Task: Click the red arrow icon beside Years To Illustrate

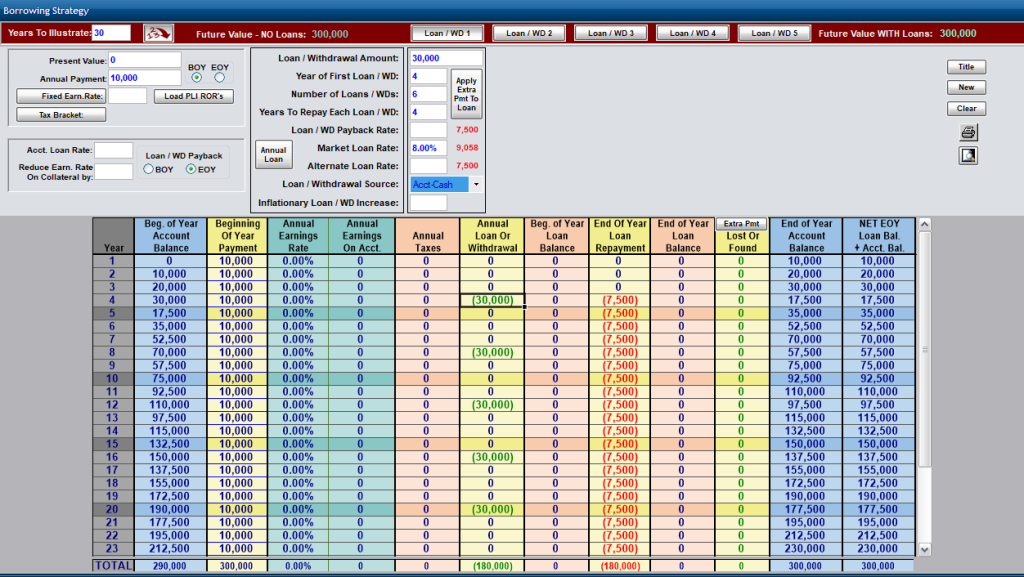Action: [158, 33]
